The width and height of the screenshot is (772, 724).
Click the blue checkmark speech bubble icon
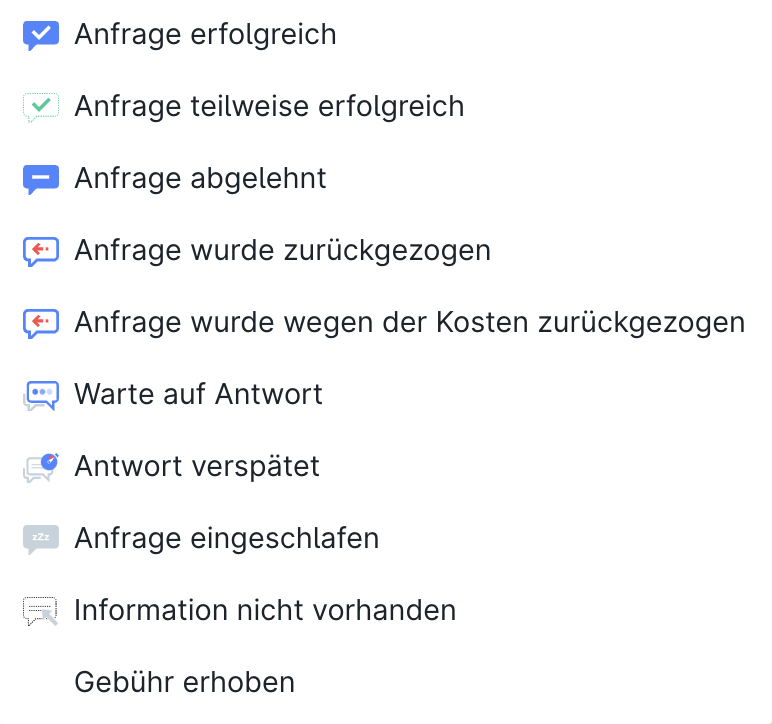coord(41,35)
